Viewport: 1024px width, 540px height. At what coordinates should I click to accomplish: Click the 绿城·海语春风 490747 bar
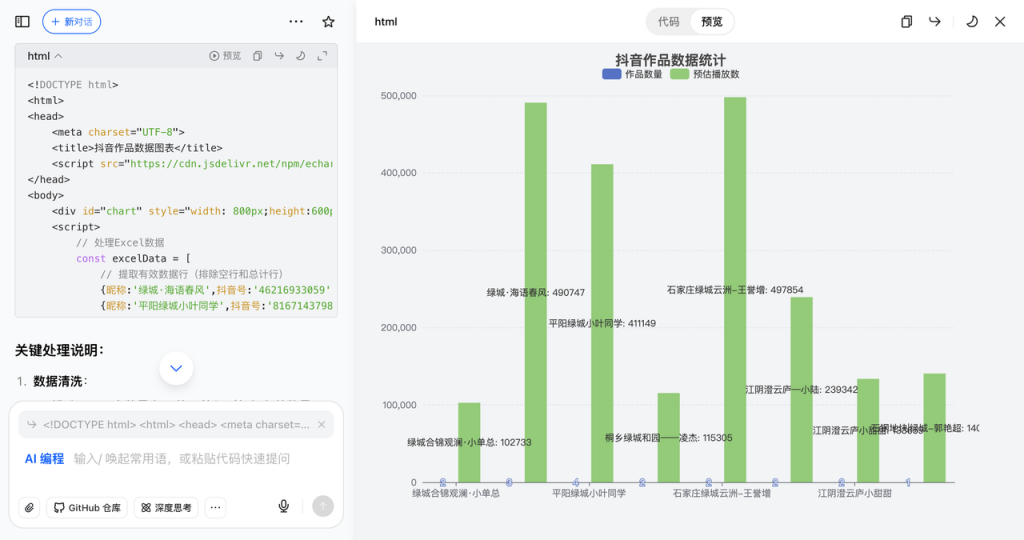(536, 293)
